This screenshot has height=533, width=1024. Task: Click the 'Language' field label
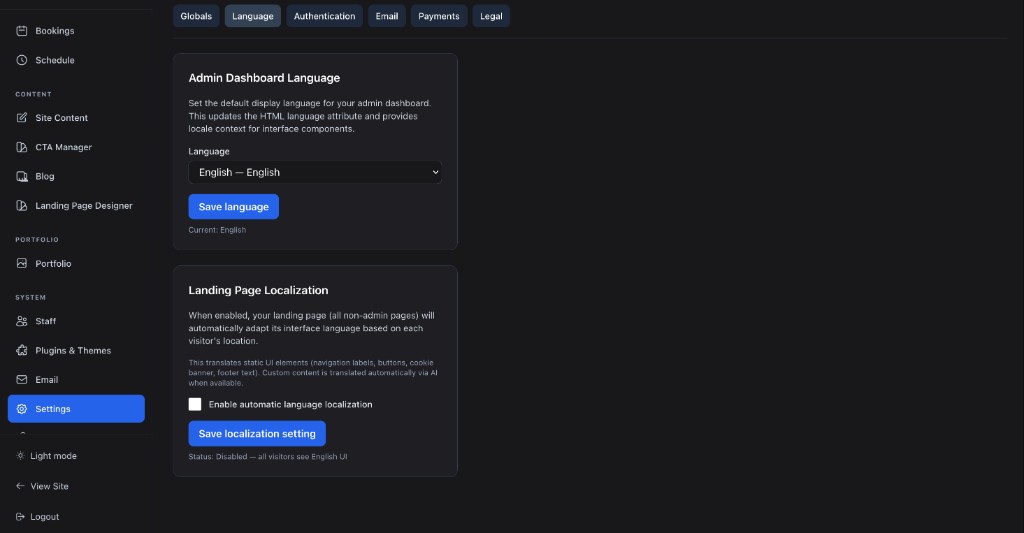coord(209,152)
